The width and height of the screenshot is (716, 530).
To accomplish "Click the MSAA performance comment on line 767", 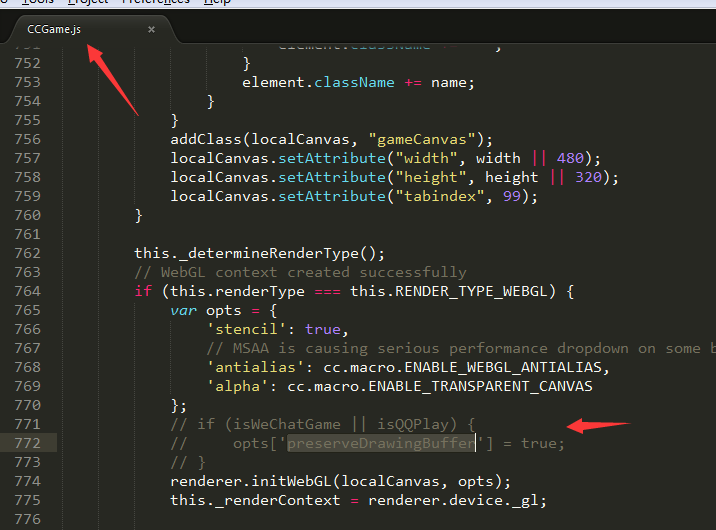I will tap(460, 348).
